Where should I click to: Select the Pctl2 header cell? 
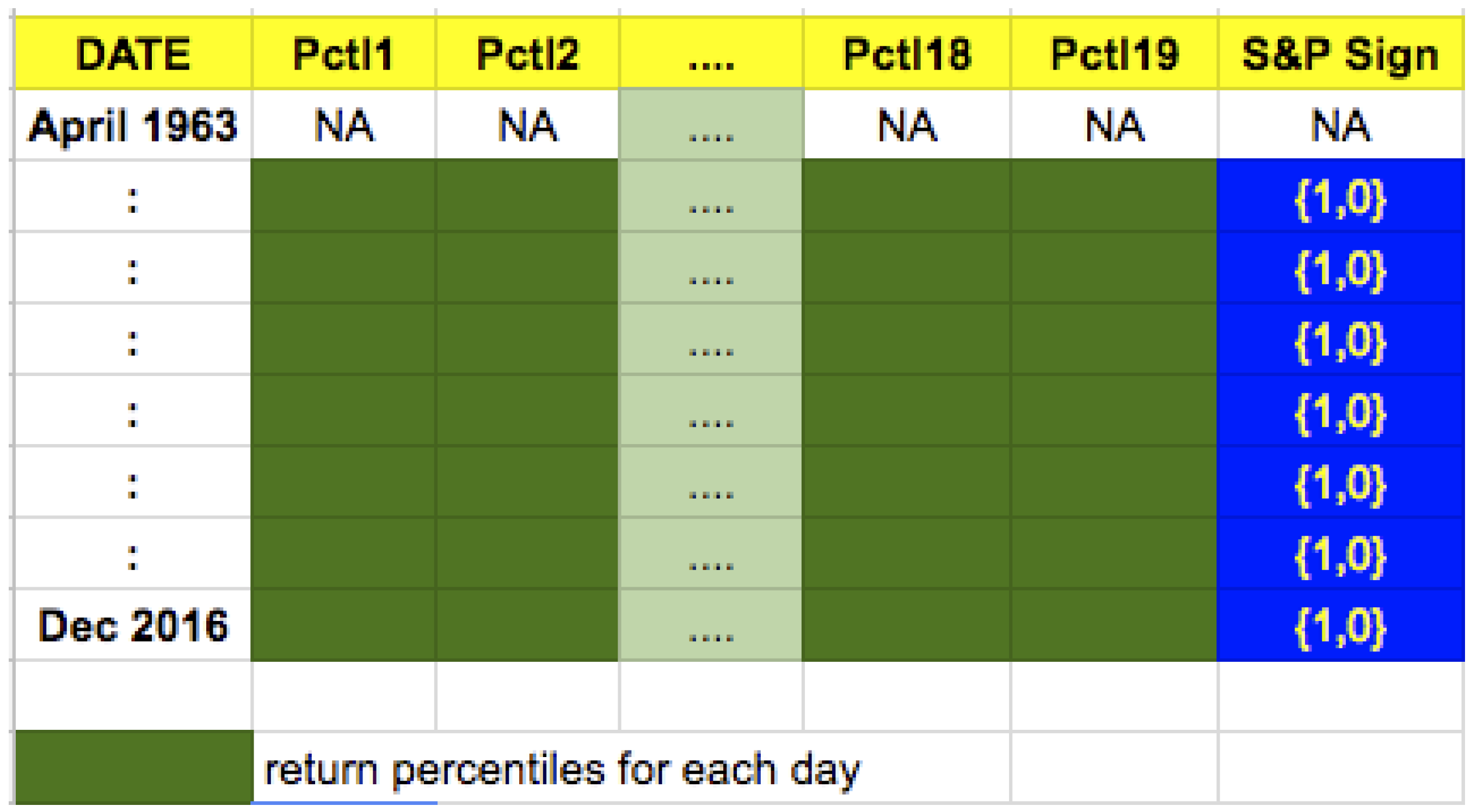[528, 54]
